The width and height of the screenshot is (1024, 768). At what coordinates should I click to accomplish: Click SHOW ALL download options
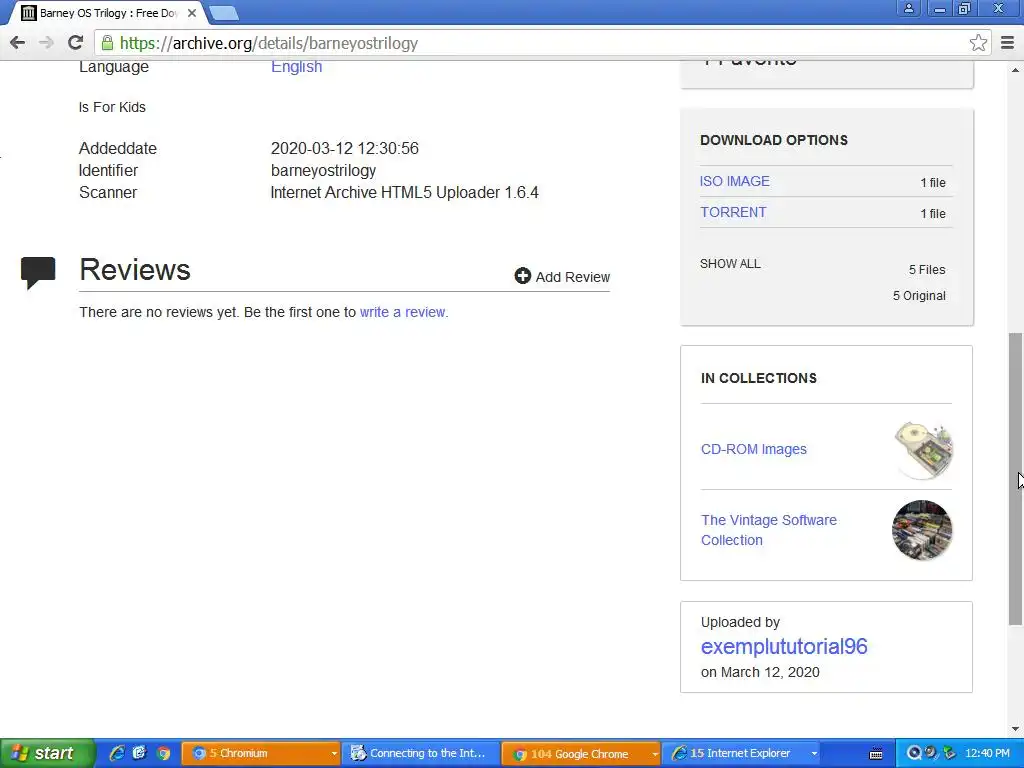coord(730,264)
